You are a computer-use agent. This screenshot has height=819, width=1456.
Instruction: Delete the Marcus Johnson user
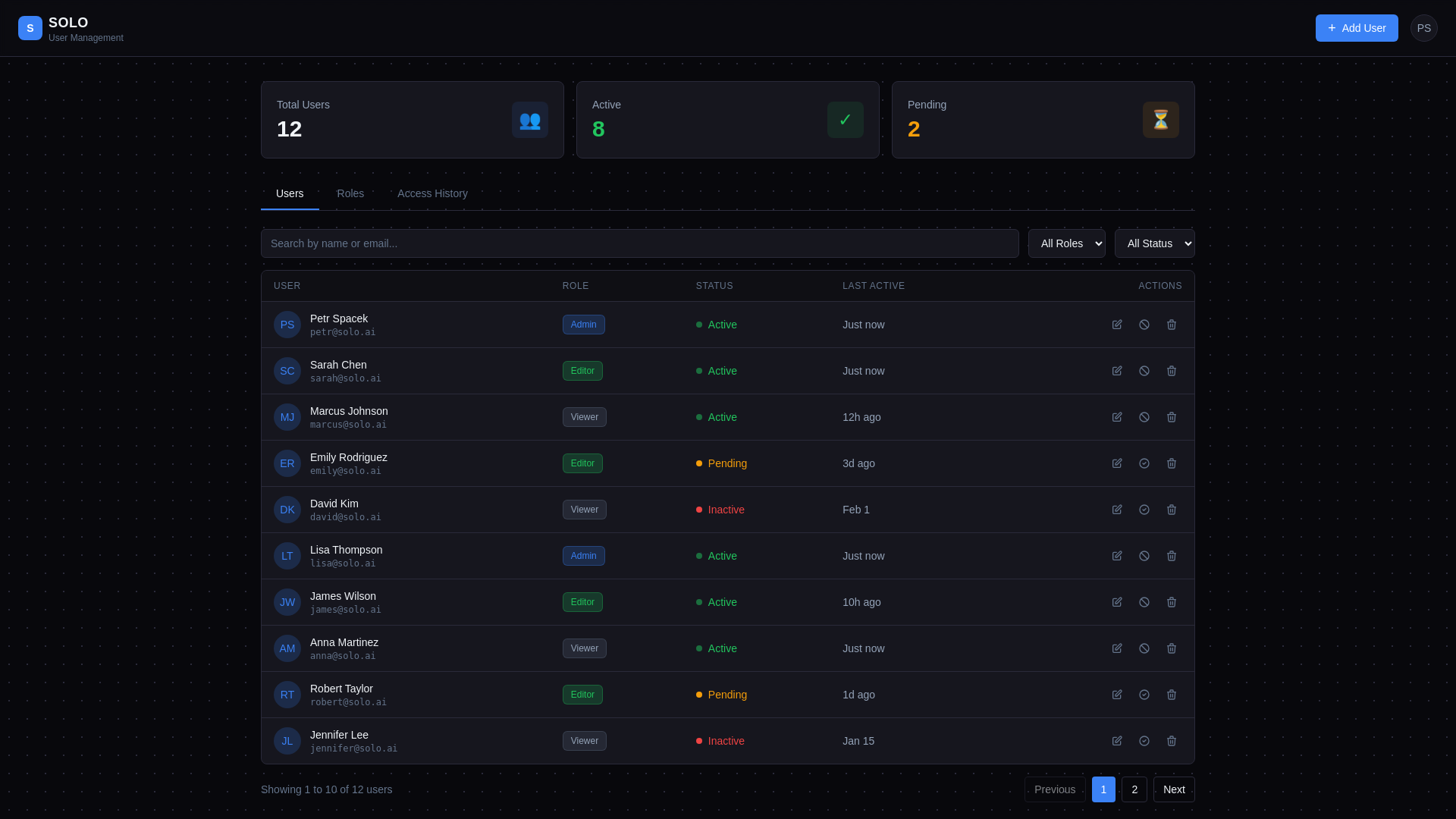[x=1172, y=417]
